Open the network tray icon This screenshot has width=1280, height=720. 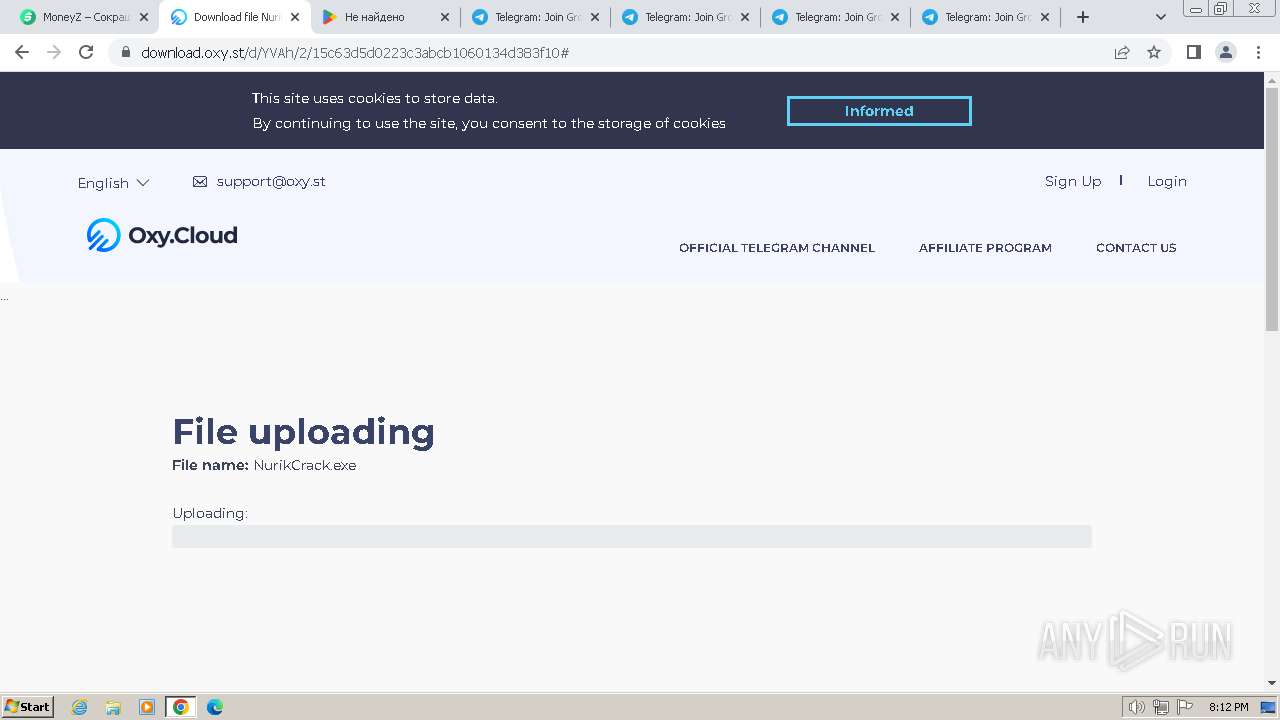(1161, 707)
